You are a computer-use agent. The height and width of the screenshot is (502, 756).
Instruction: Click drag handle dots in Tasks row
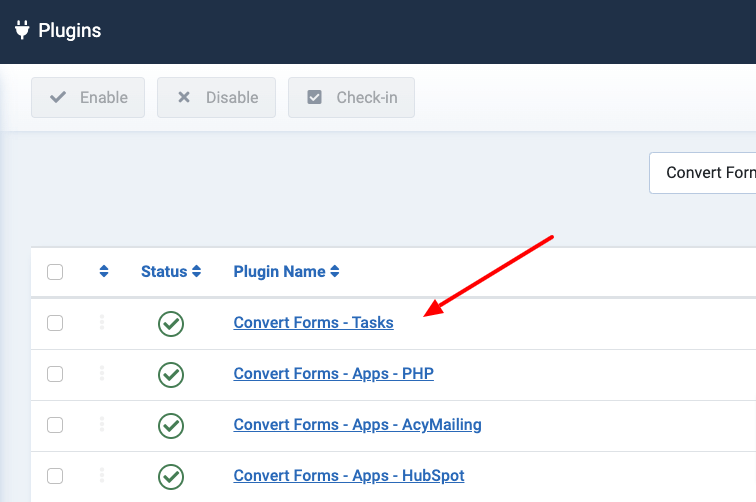(102, 322)
